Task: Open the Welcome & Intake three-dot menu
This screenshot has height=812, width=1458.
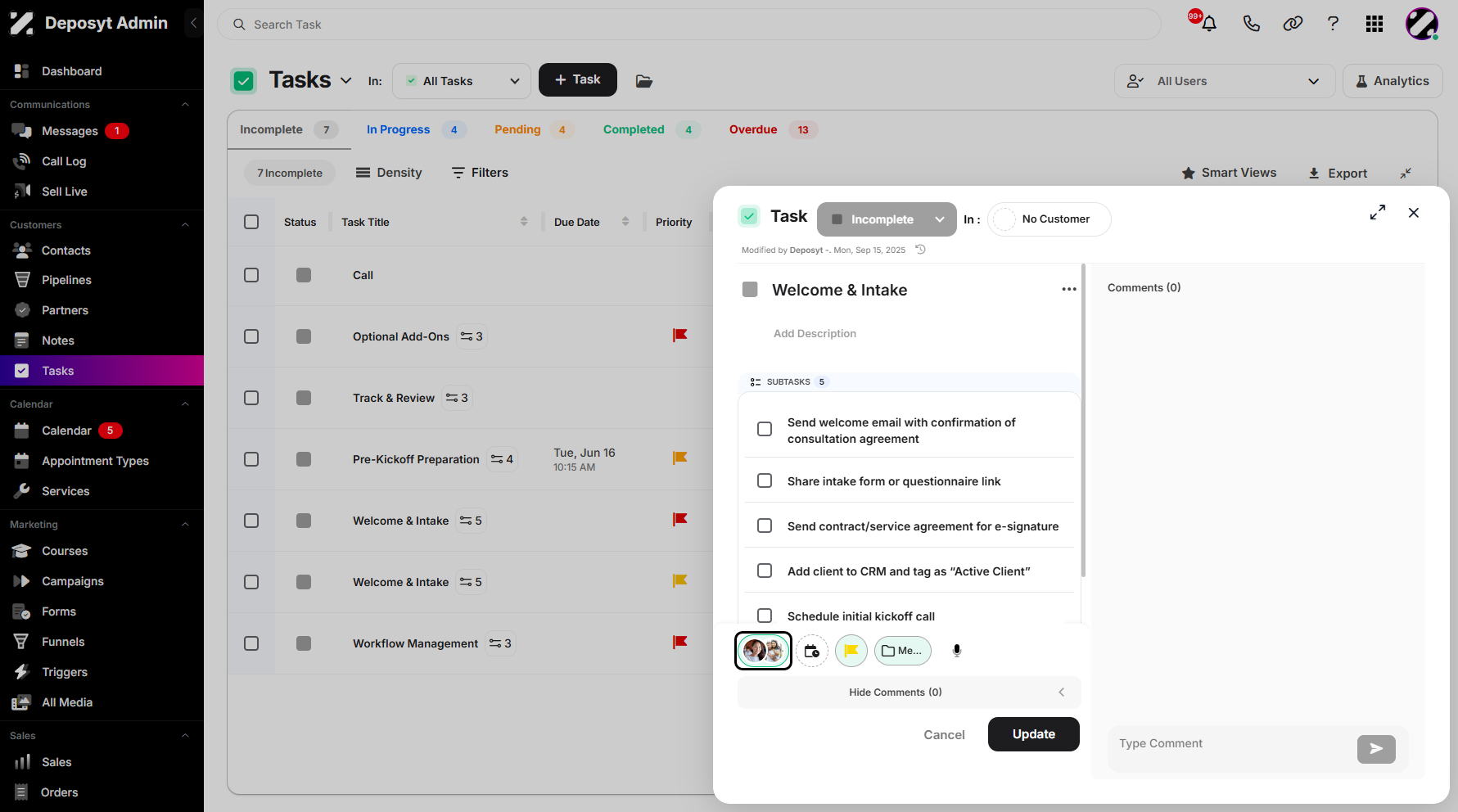Action: [x=1069, y=290]
